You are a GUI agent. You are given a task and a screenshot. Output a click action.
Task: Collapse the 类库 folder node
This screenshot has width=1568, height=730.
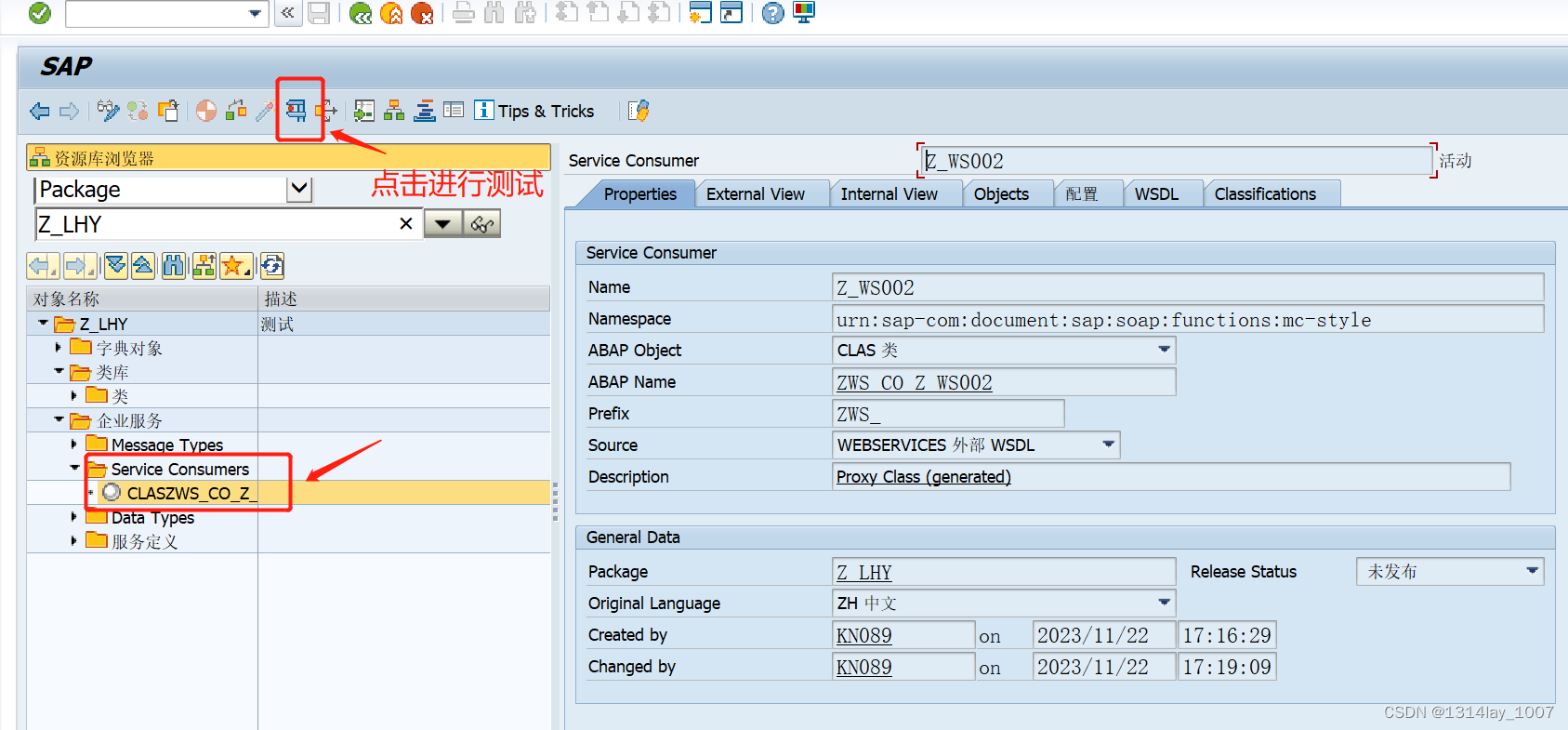59,371
